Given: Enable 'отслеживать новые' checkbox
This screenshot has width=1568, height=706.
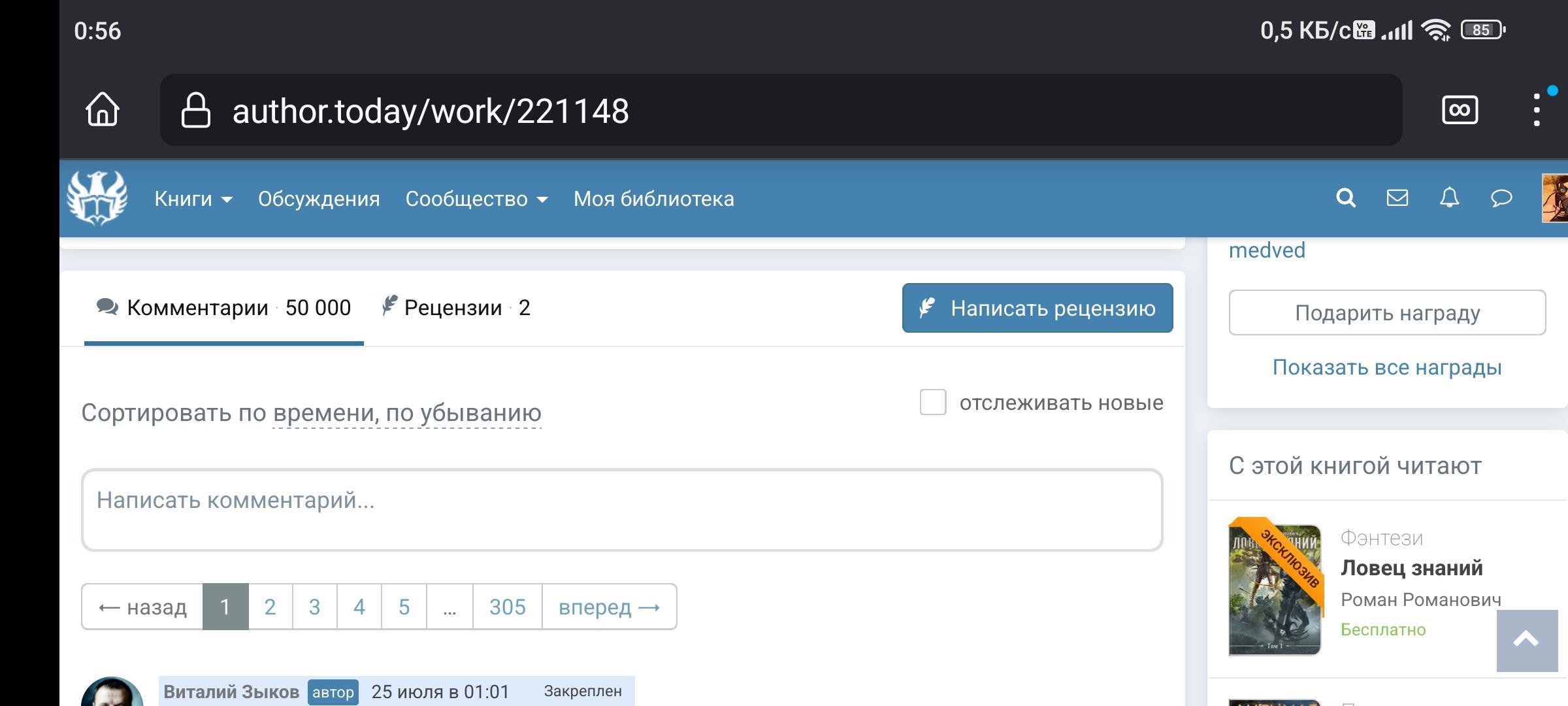Looking at the screenshot, I should point(932,402).
